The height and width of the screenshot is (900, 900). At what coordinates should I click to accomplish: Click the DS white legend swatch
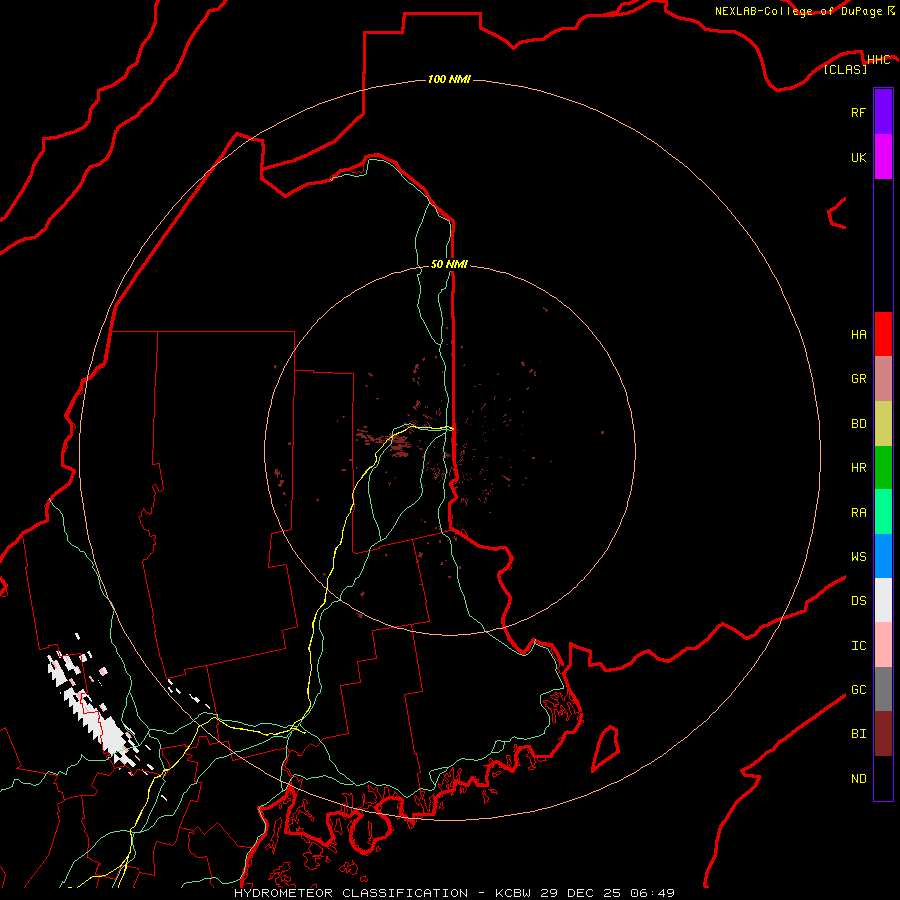(883, 600)
